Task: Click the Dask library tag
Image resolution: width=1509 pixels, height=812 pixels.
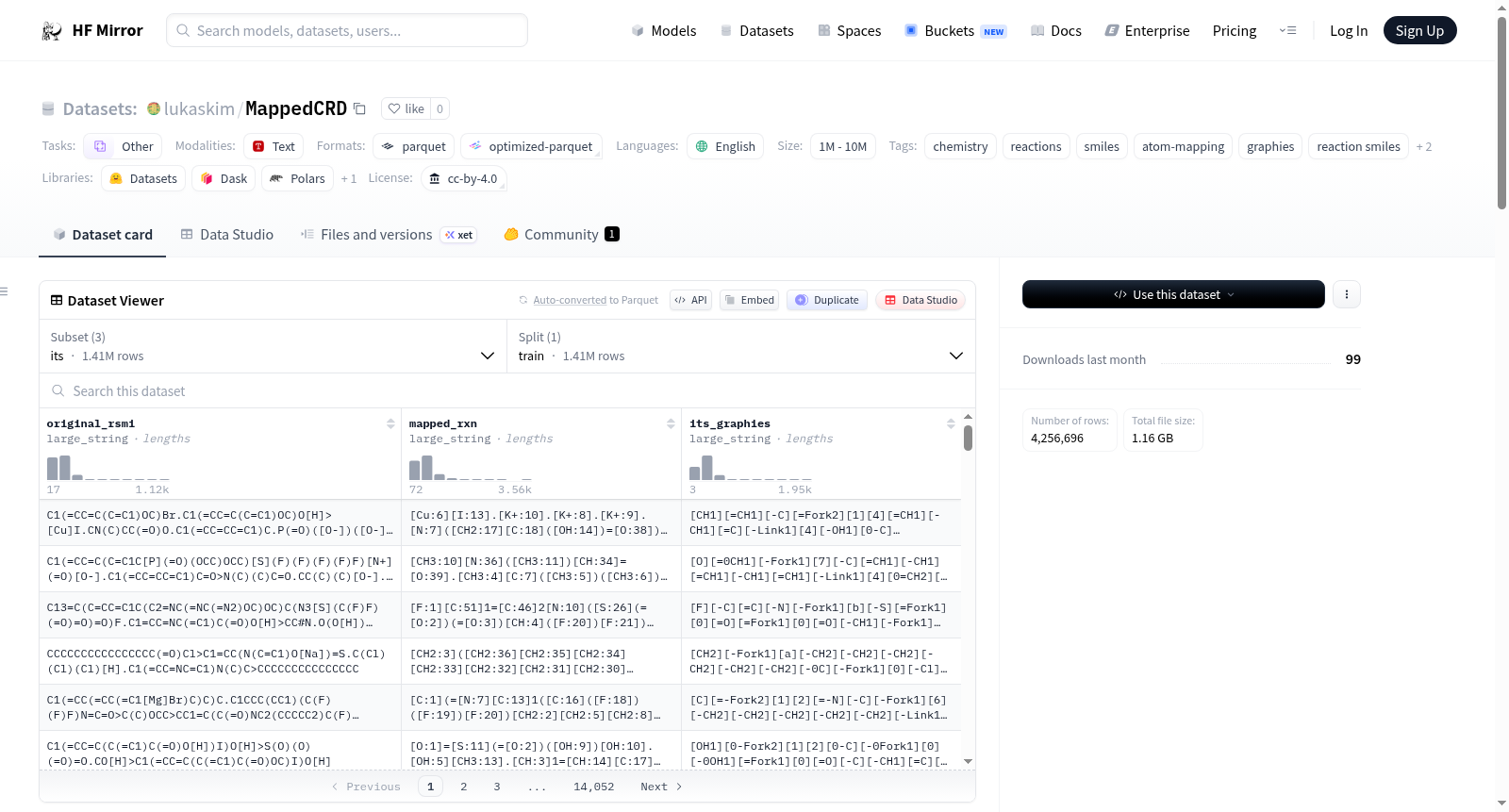Action: [224, 178]
